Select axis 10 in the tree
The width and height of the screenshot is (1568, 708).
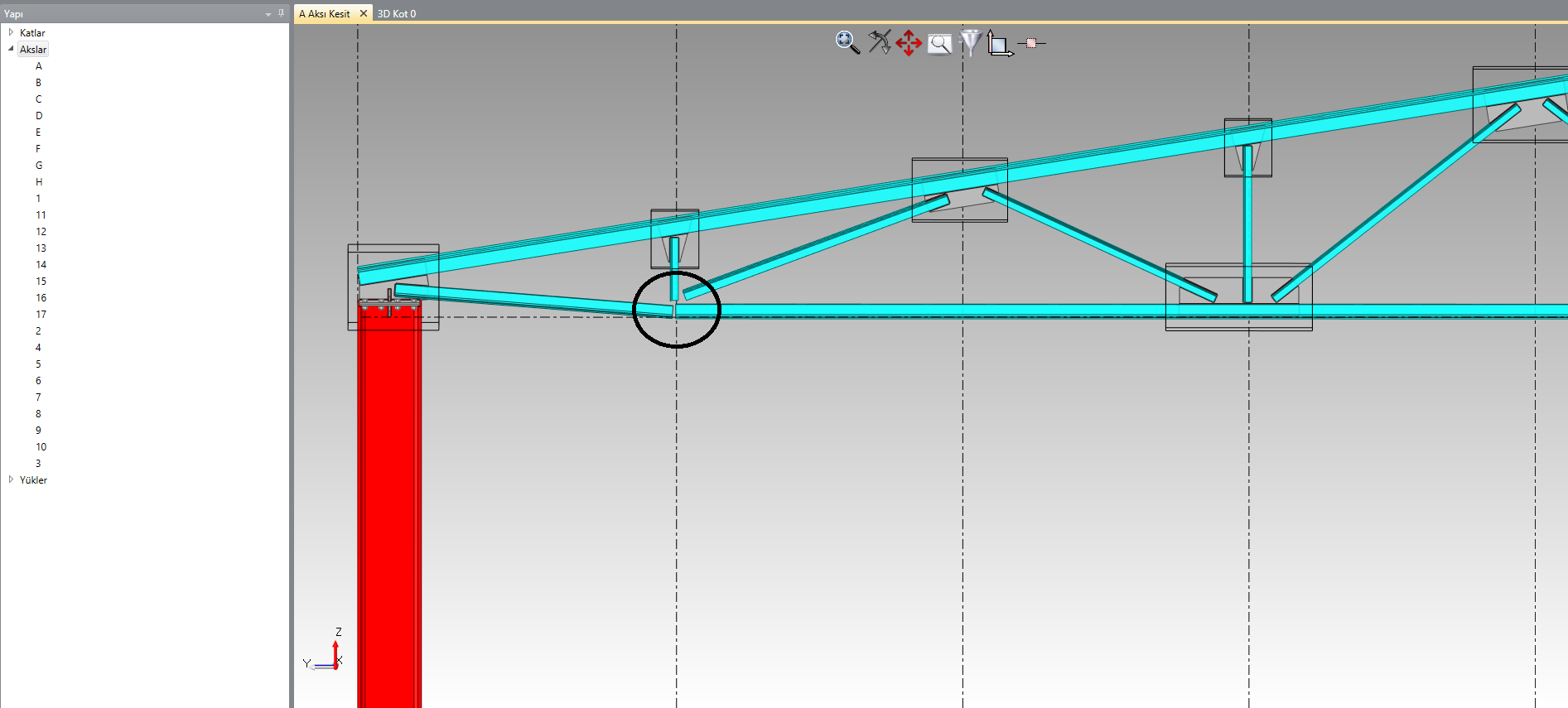[x=41, y=447]
